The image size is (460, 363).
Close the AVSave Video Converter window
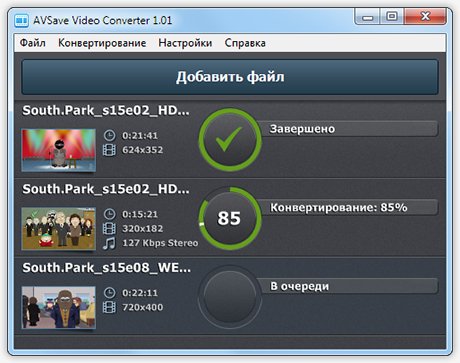pos(425,17)
